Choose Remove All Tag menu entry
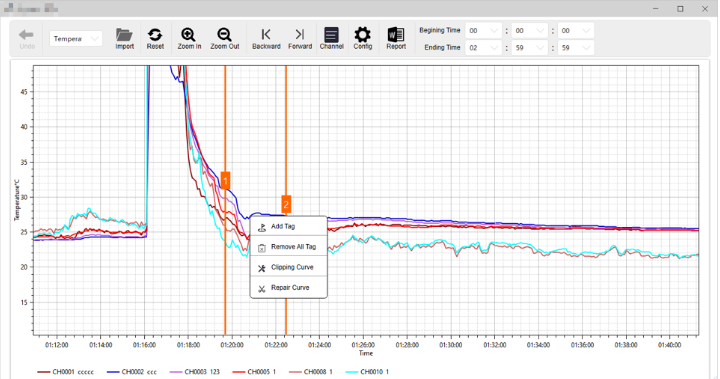The image size is (720, 379). tap(288, 247)
